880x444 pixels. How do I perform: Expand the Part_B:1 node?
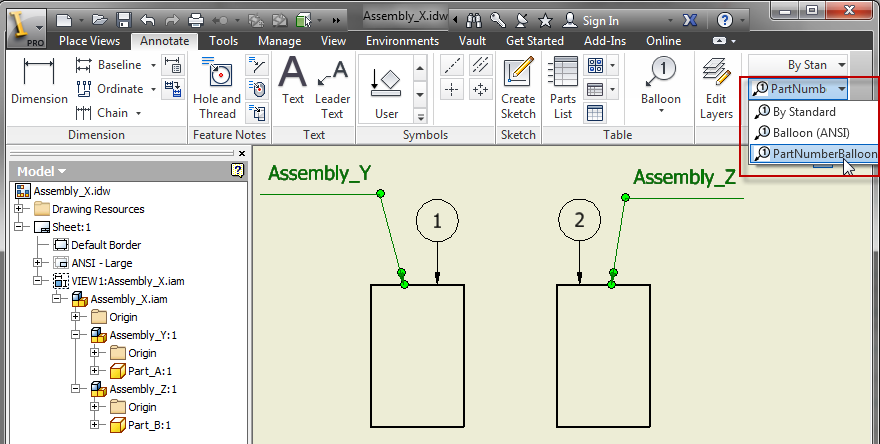[x=94, y=425]
